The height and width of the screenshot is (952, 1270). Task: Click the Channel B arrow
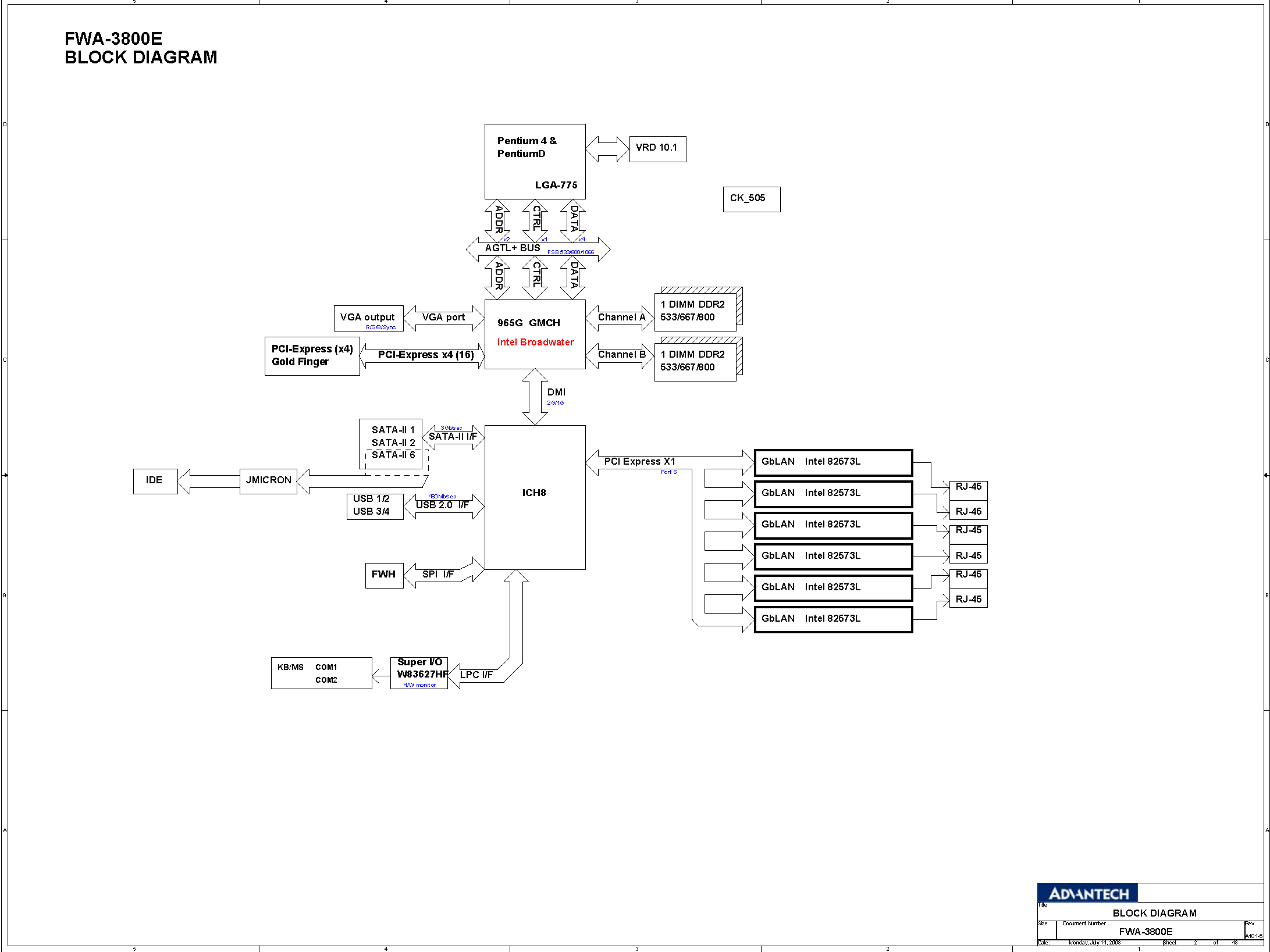point(620,355)
